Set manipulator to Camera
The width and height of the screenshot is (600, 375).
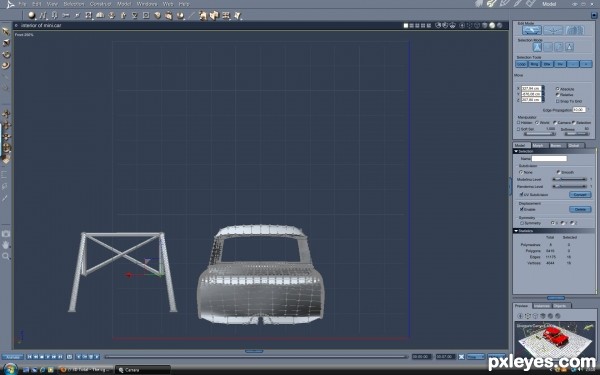tap(561, 122)
